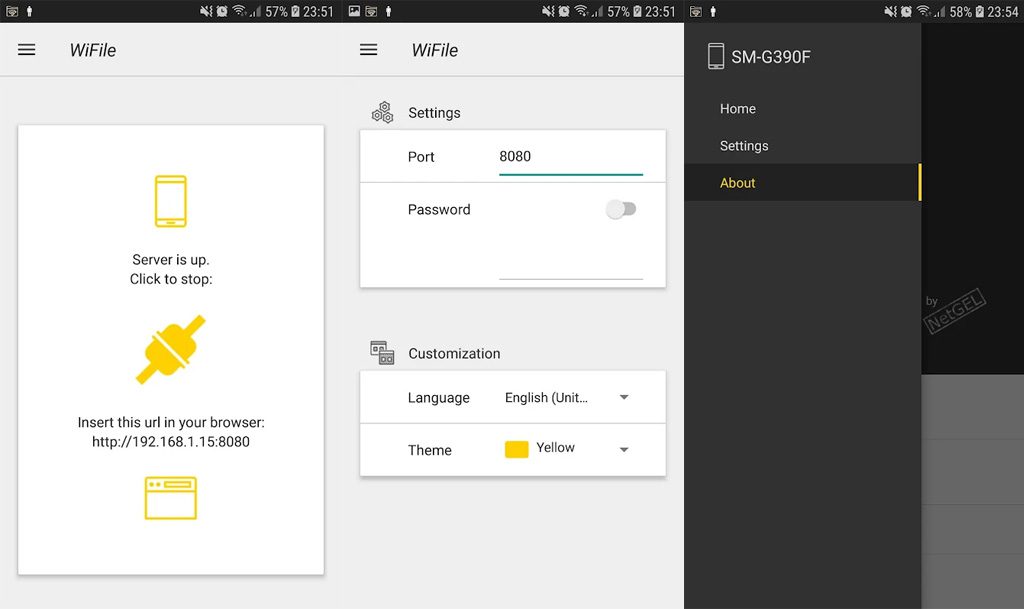The image size is (1024, 609).
Task: Click the Wi-Fi icon in third status bar
Action: (923, 11)
